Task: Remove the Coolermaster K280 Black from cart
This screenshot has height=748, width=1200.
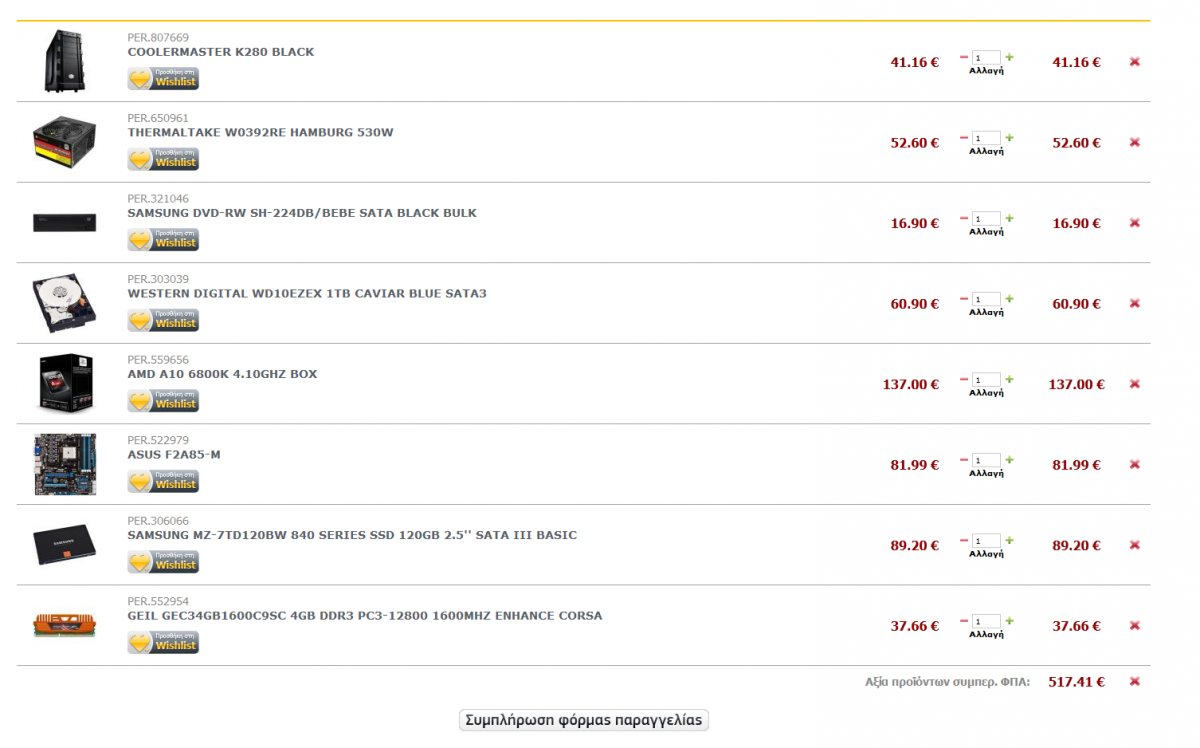Action: [1135, 62]
